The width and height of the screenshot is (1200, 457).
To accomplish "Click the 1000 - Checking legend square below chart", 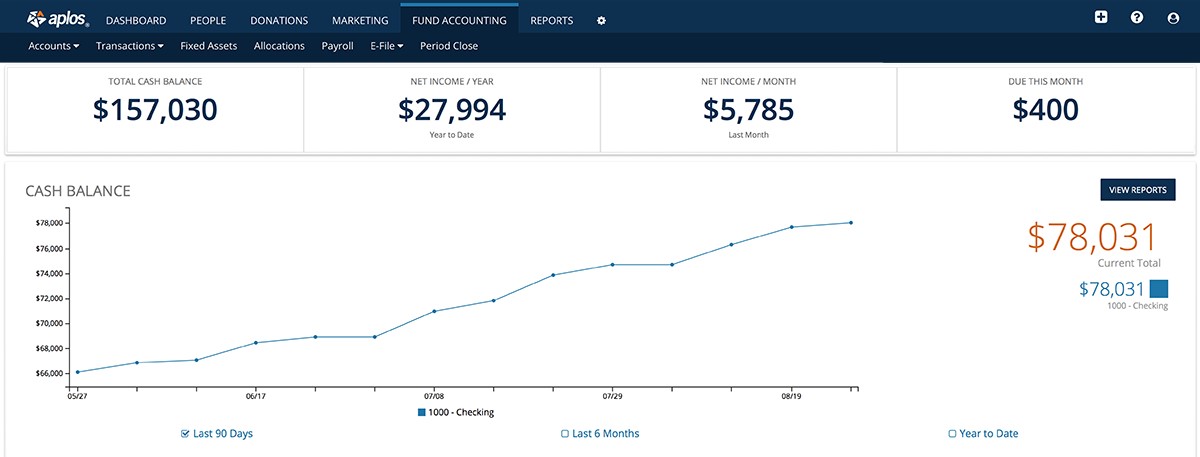I will pyautogui.click(x=422, y=412).
